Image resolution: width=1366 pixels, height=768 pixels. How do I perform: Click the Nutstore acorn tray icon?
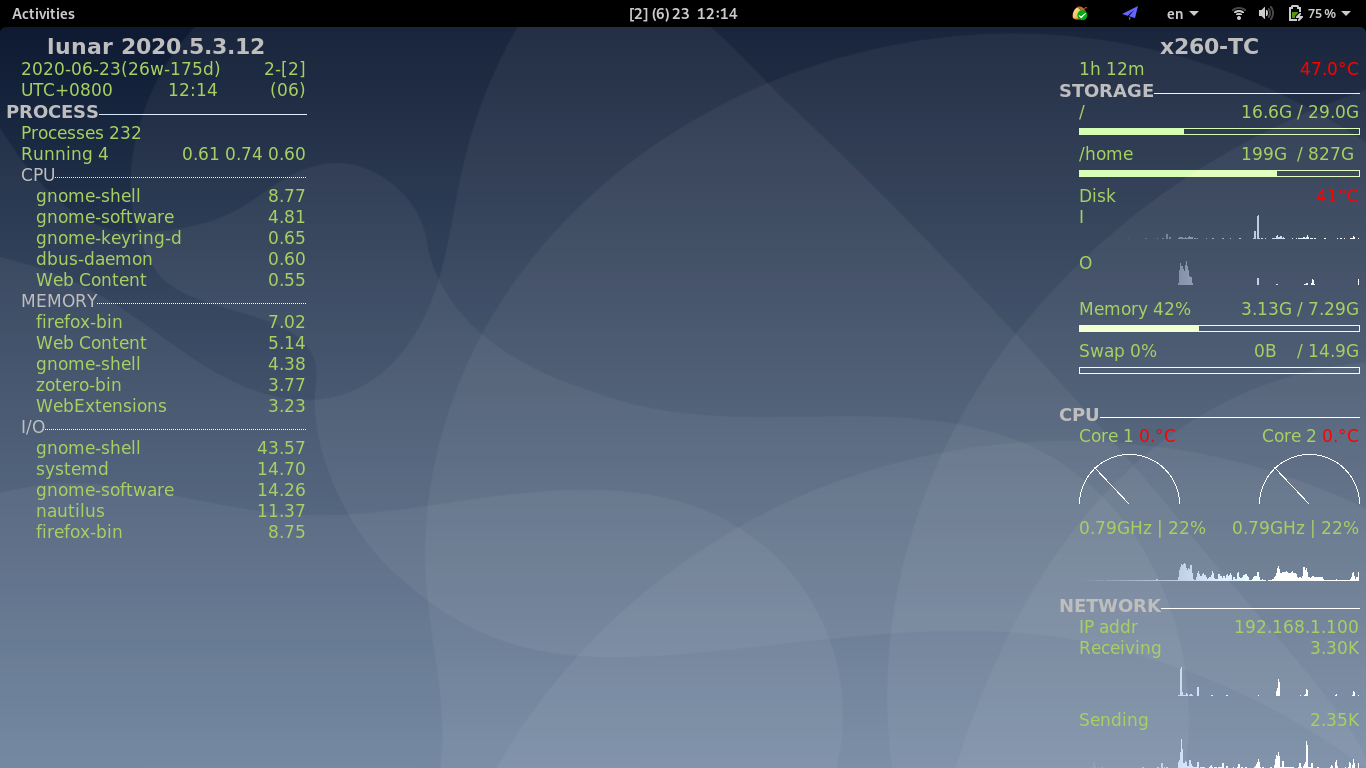(1080, 14)
